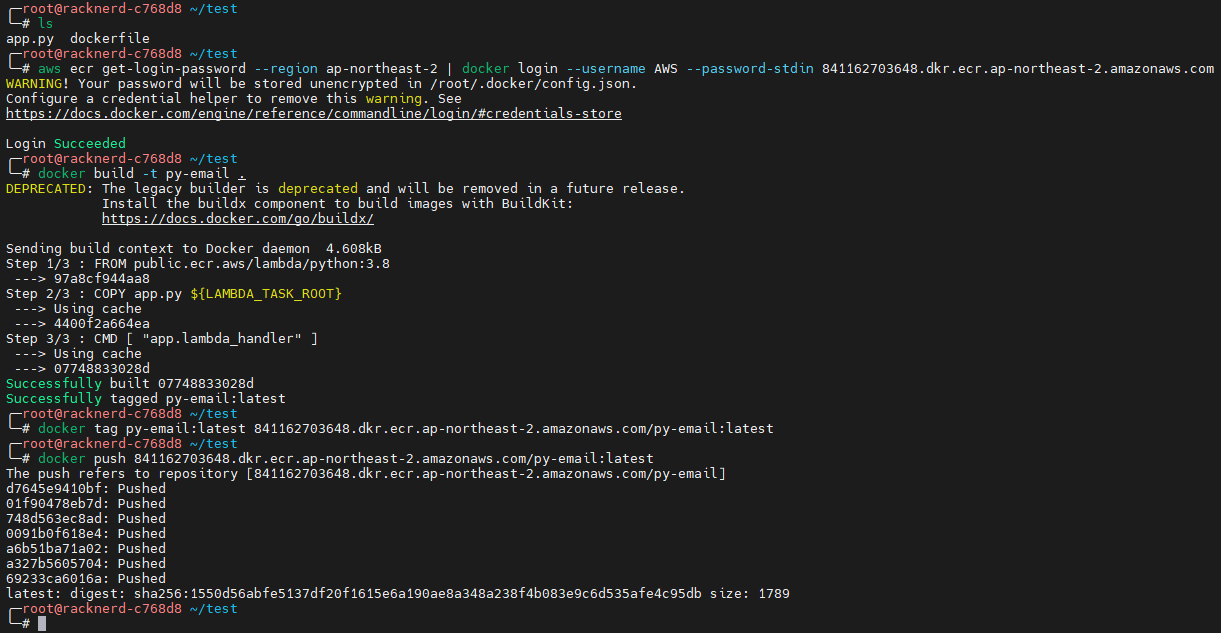This screenshot has width=1221, height=633.
Task: Click the yellow 'DEPRECATED:' label
Action: (x=50, y=189)
